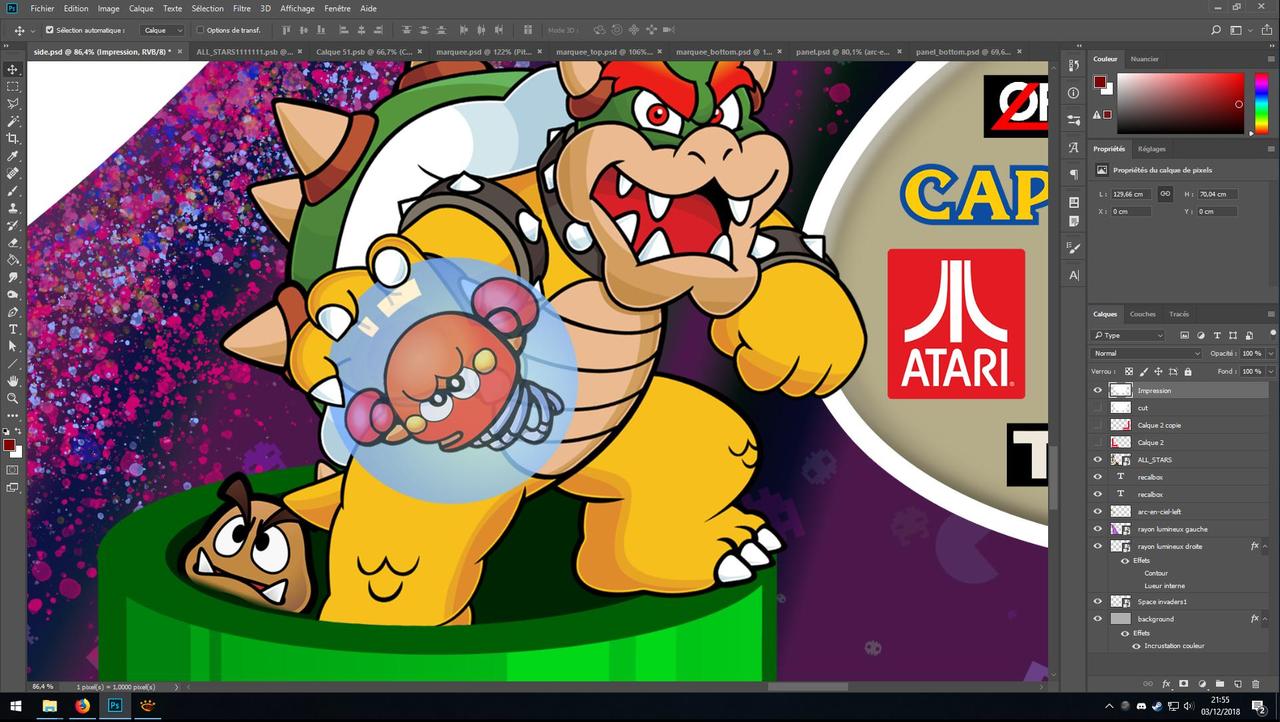Open the Affichage menu
Viewport: 1280px width, 722px height.
pyautogui.click(x=297, y=8)
